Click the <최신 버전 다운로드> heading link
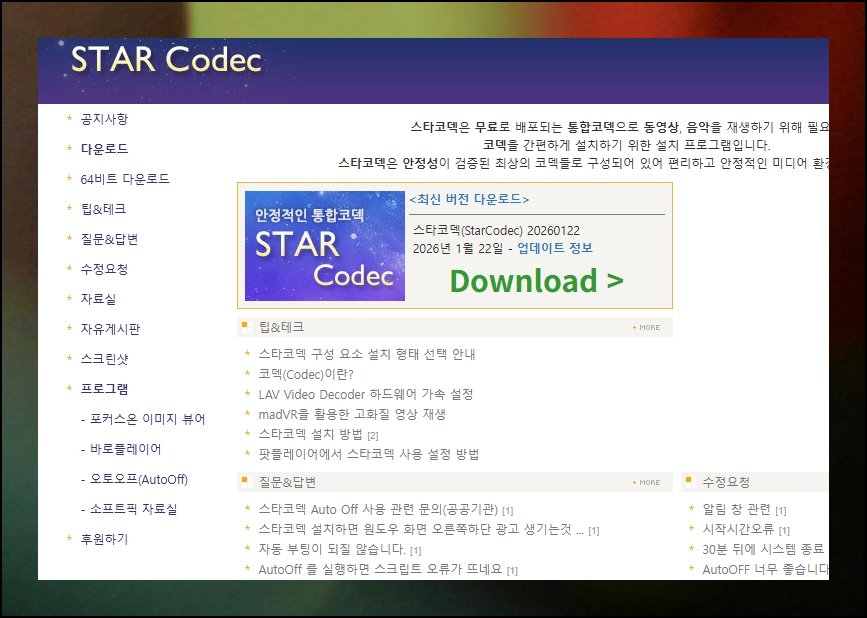Viewport: 867px width, 618px height. tap(469, 199)
